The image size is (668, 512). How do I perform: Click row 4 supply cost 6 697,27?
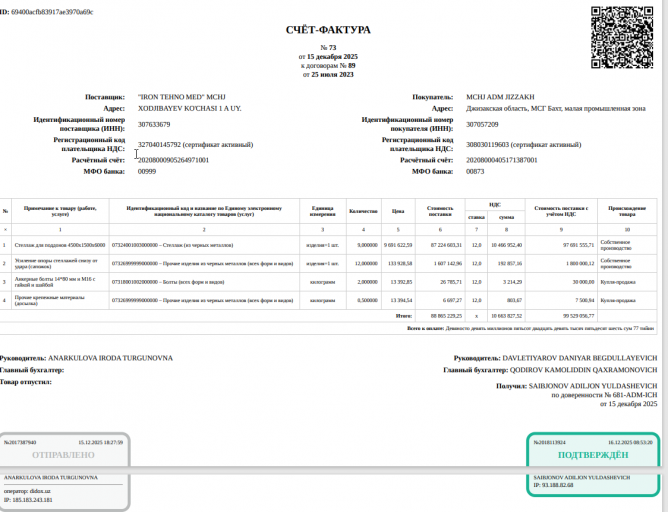click(452, 300)
